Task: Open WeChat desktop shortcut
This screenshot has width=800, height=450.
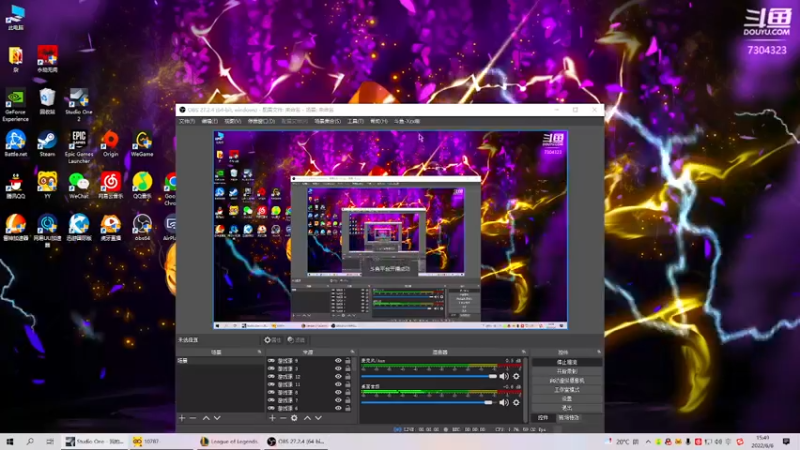Action: (79, 186)
